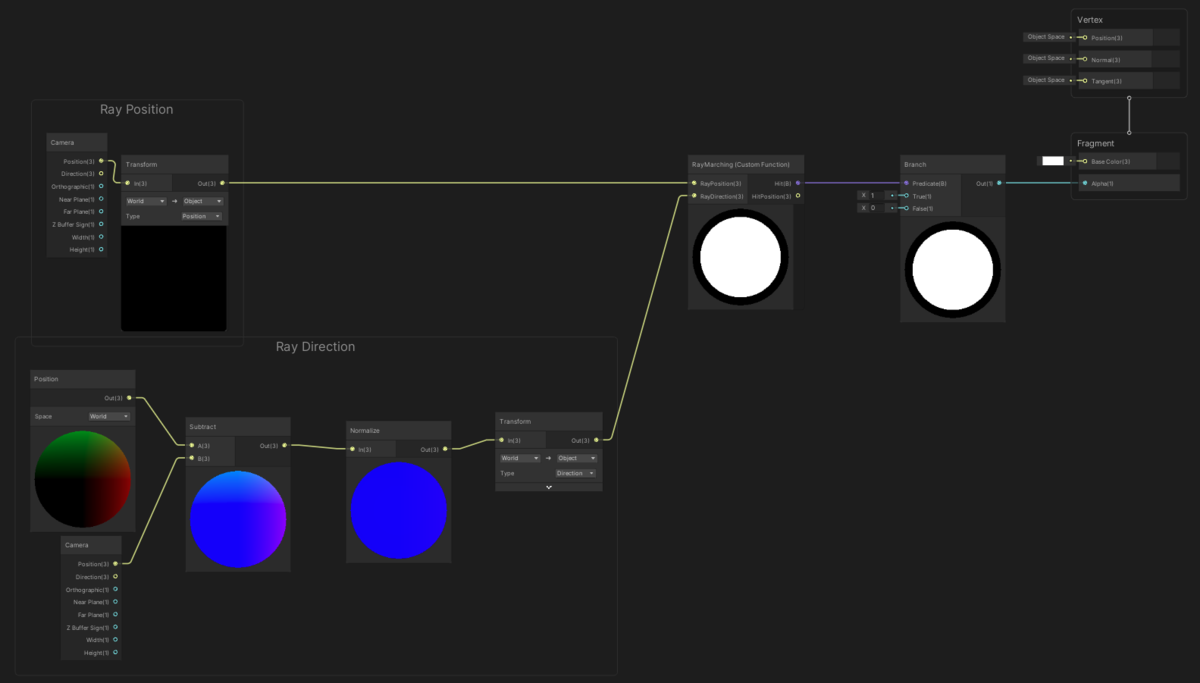Click Hit(B) output port on RayMarching node
This screenshot has height=683, width=1200.
pyautogui.click(x=798, y=183)
